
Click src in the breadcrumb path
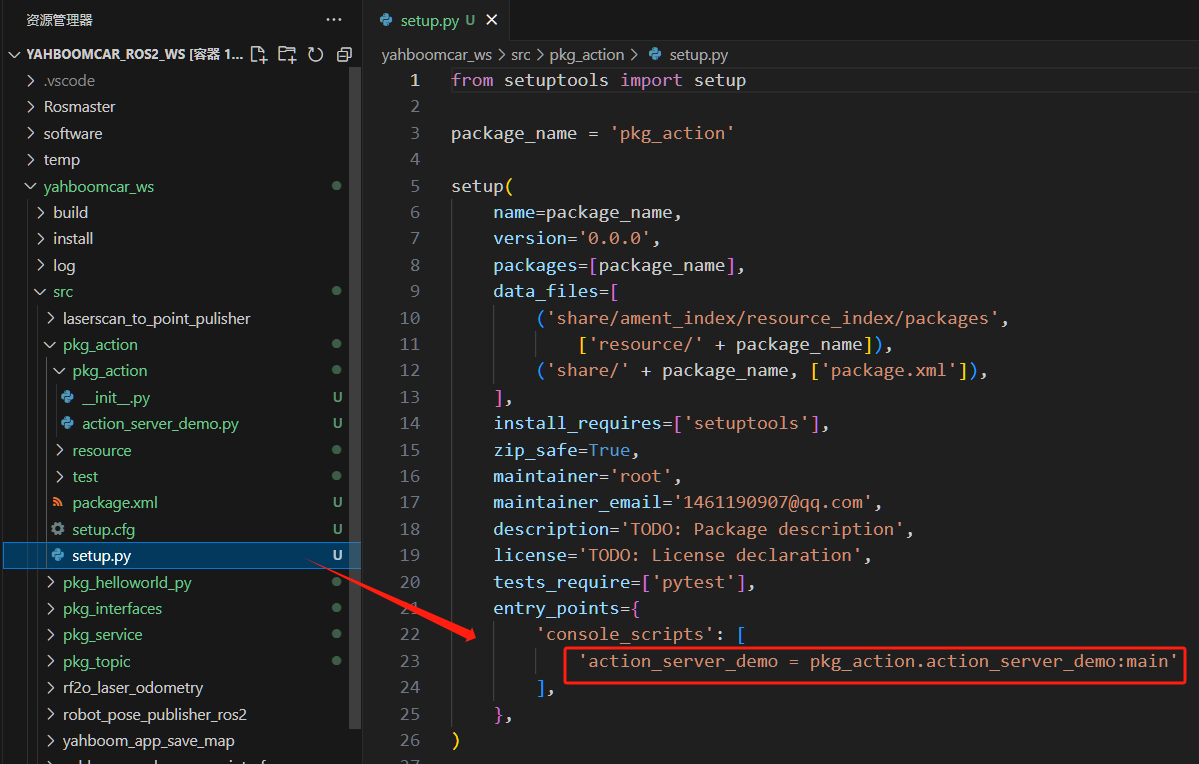point(521,54)
